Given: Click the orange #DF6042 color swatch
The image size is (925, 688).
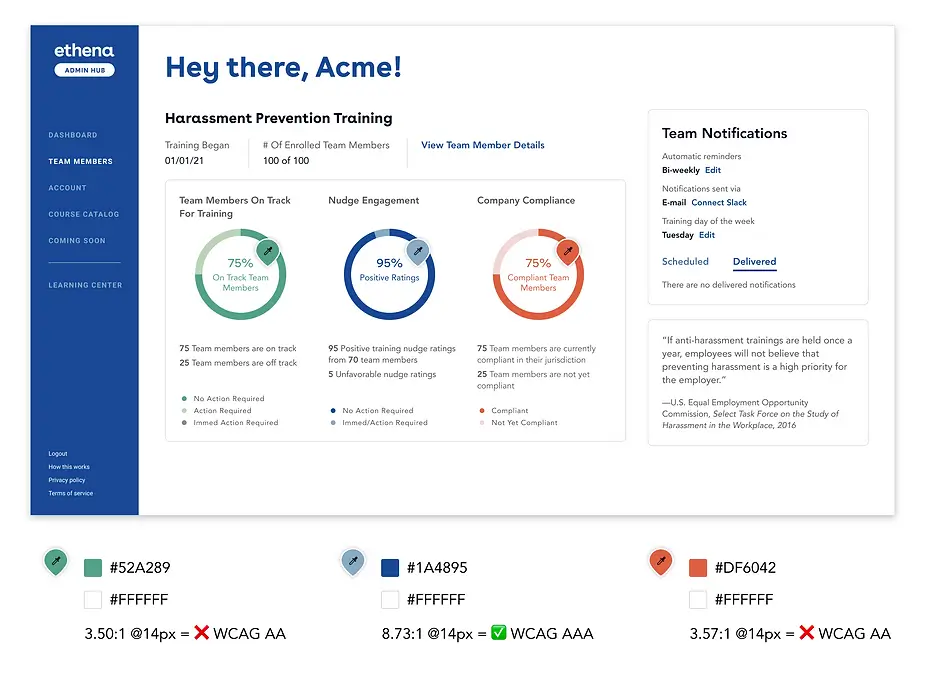Looking at the screenshot, I should point(698,568).
